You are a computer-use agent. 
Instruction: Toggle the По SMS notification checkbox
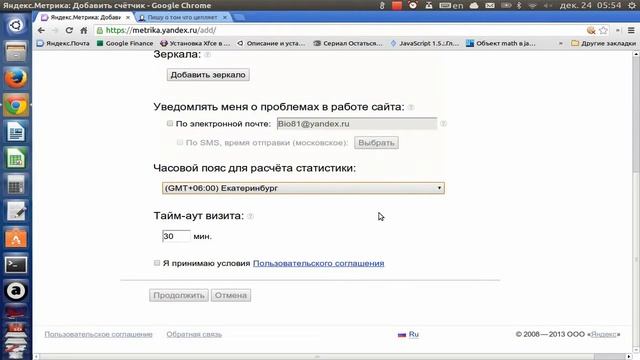180,142
